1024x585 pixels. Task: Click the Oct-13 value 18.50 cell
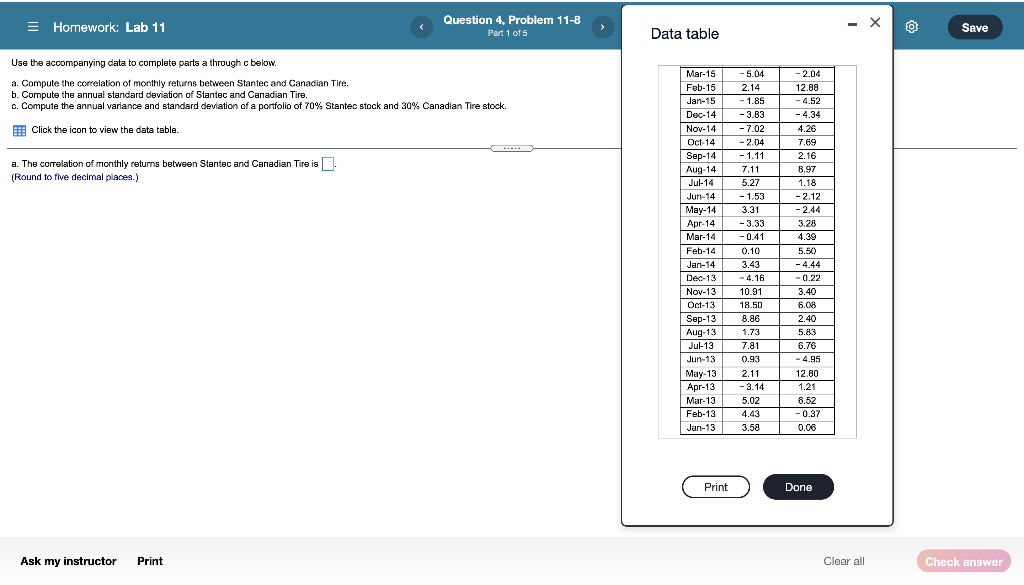pos(750,305)
